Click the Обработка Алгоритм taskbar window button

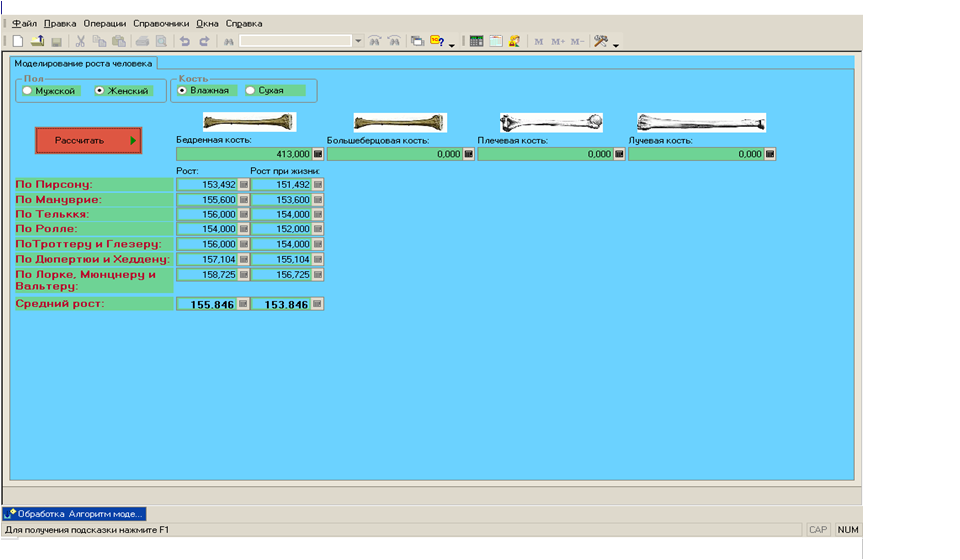point(75,513)
